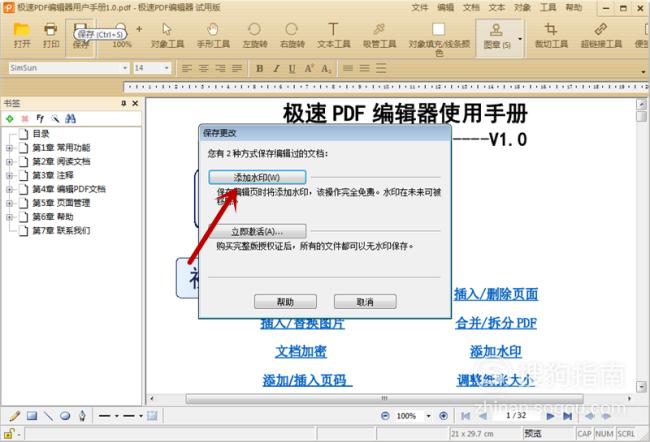Click the 打印 printer icon
Image resolution: width=650 pixels, height=442 pixels.
(x=51, y=35)
